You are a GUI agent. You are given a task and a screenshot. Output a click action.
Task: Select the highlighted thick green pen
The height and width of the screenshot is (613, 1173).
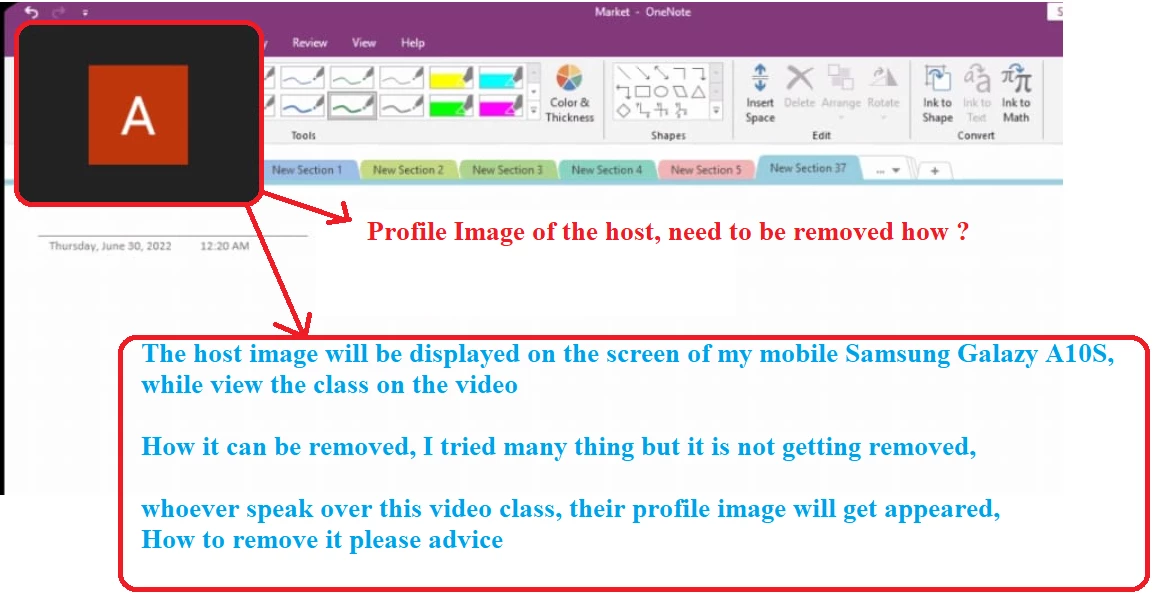(352, 106)
